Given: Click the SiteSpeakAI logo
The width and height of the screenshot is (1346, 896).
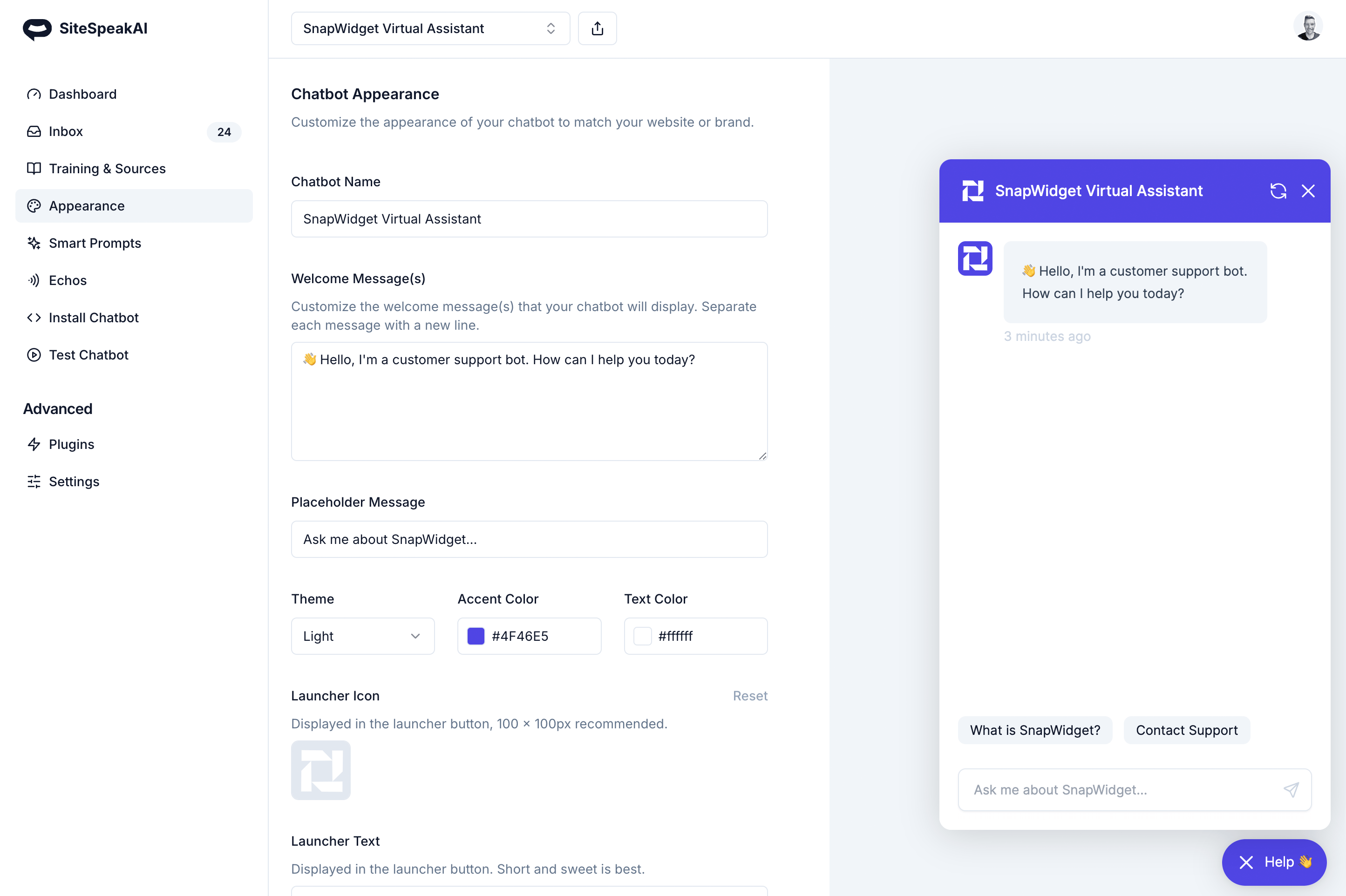Looking at the screenshot, I should 85,28.
